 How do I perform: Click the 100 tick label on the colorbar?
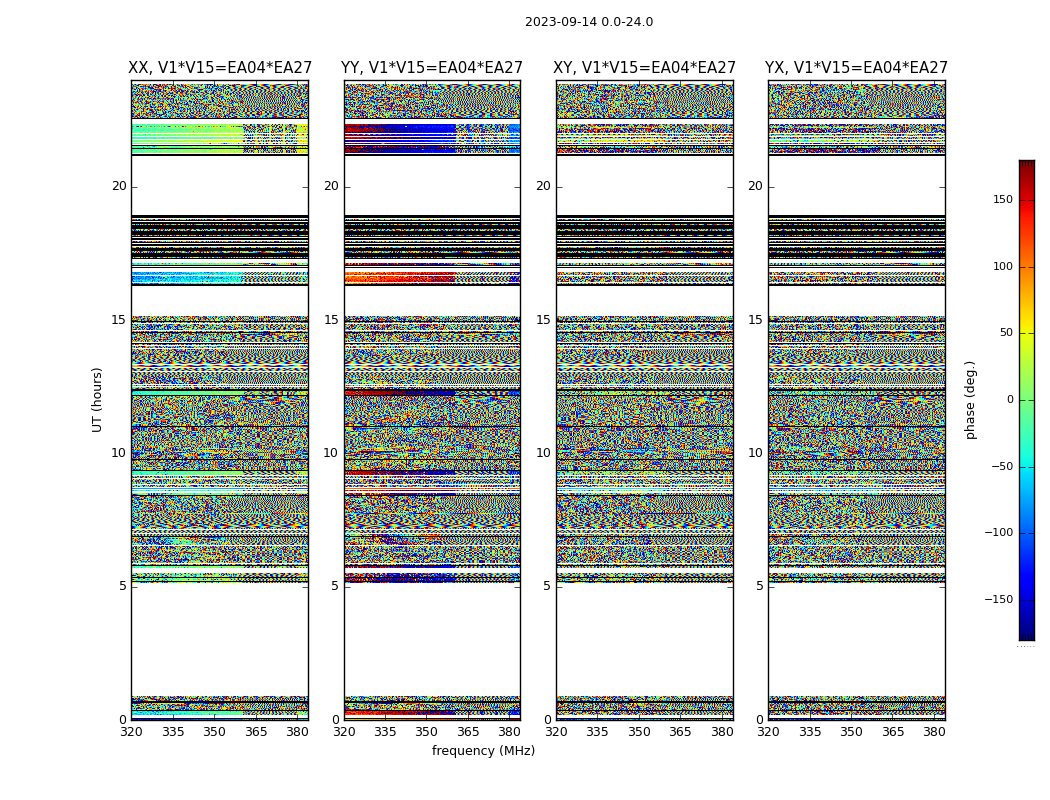[x=1002, y=266]
